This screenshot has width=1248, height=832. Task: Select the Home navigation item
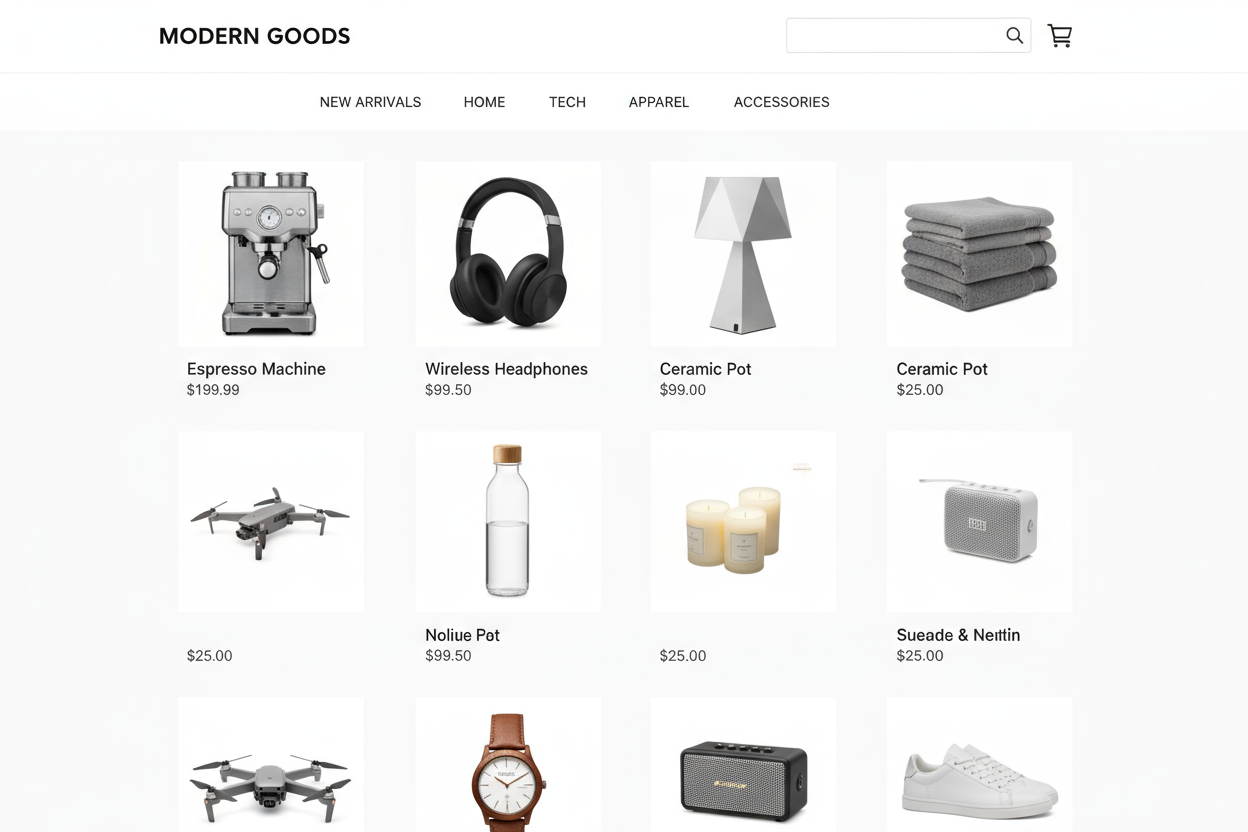[484, 102]
